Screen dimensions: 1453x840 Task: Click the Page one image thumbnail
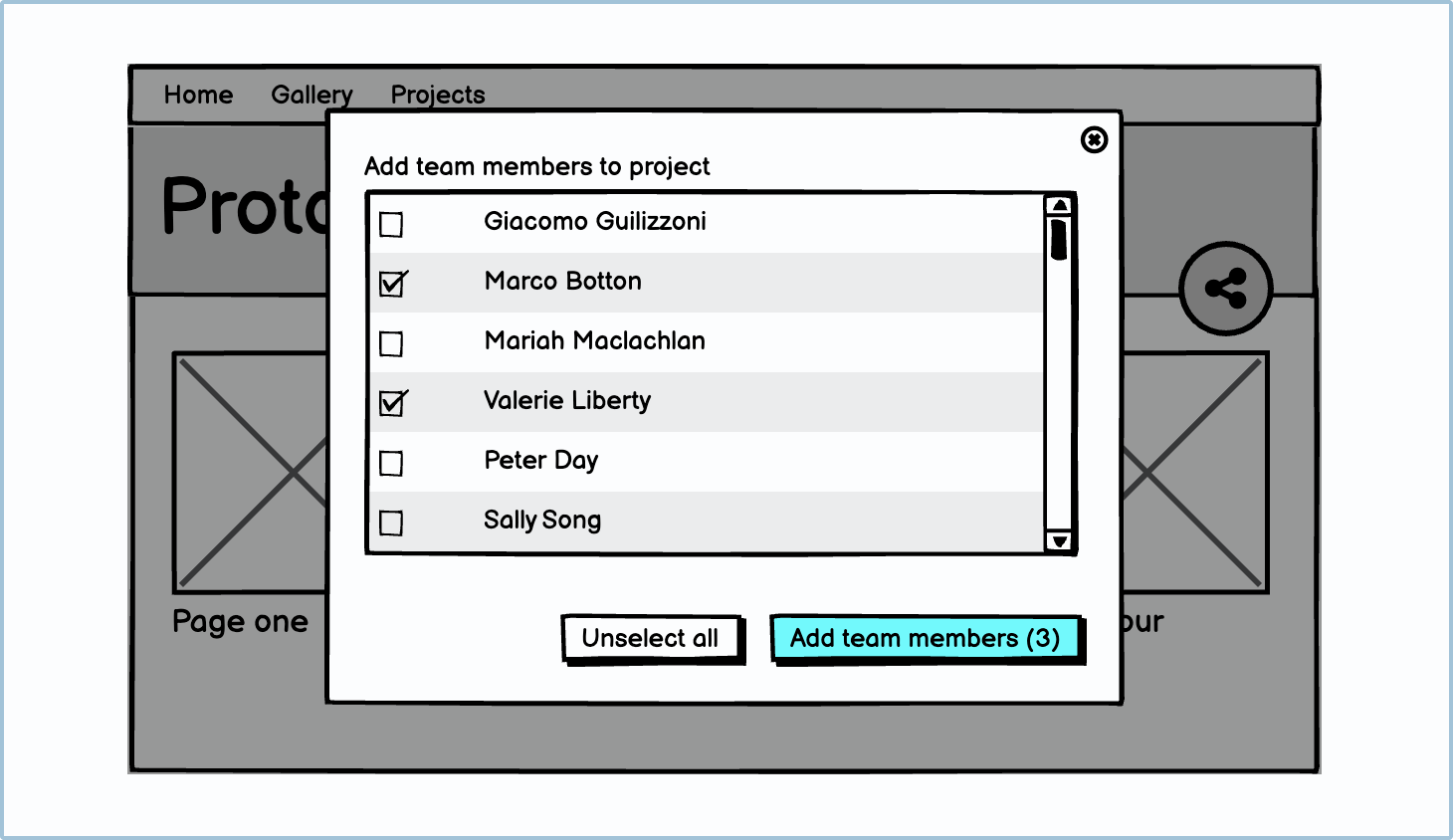(251, 473)
